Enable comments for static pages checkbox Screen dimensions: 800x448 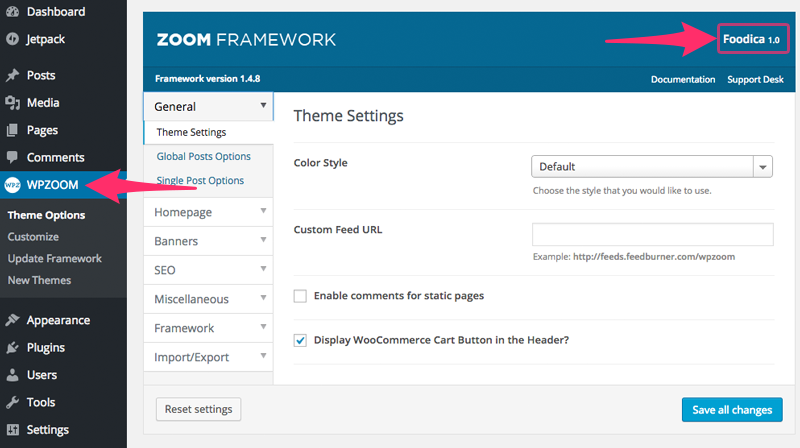[300, 296]
